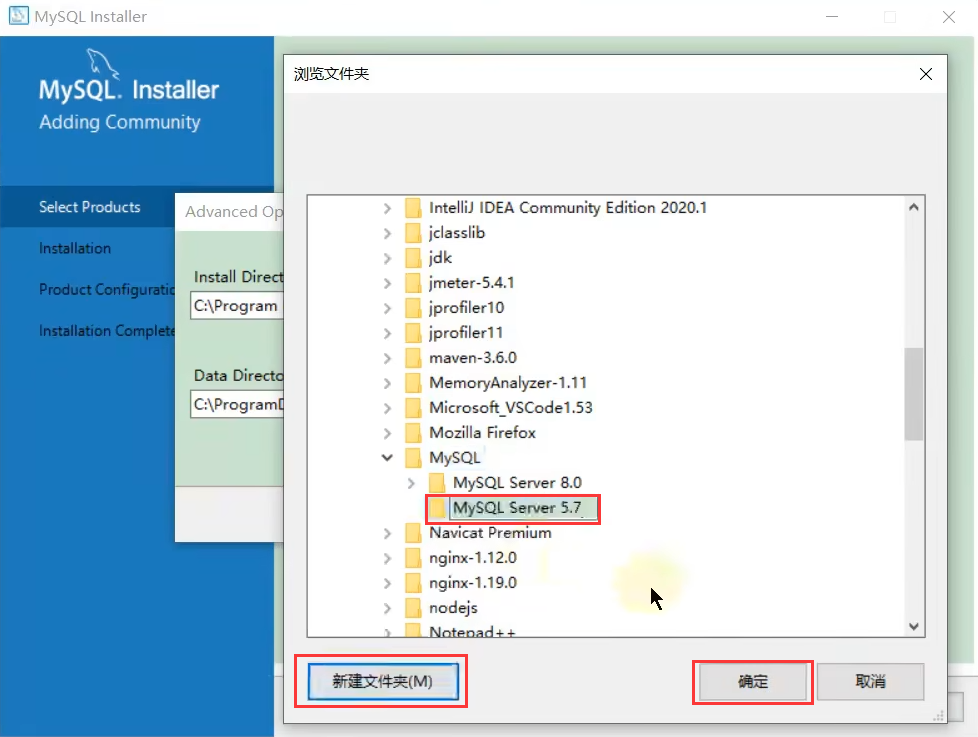Select the 'Microsoft_VSCode1.53' folder name
The image size is (978, 737).
pos(511,408)
